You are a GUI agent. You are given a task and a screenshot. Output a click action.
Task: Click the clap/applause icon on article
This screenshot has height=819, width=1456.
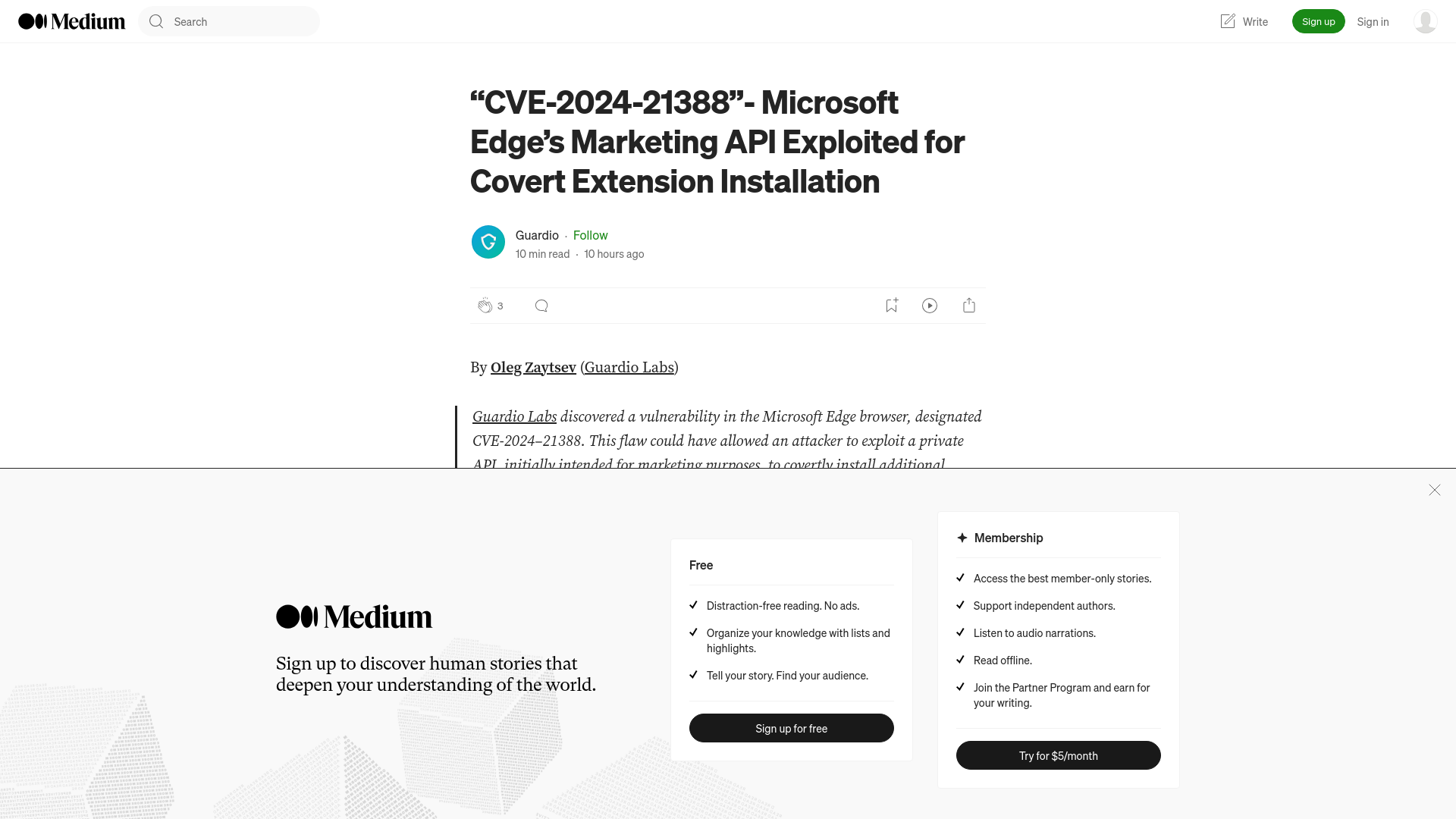[x=485, y=305]
